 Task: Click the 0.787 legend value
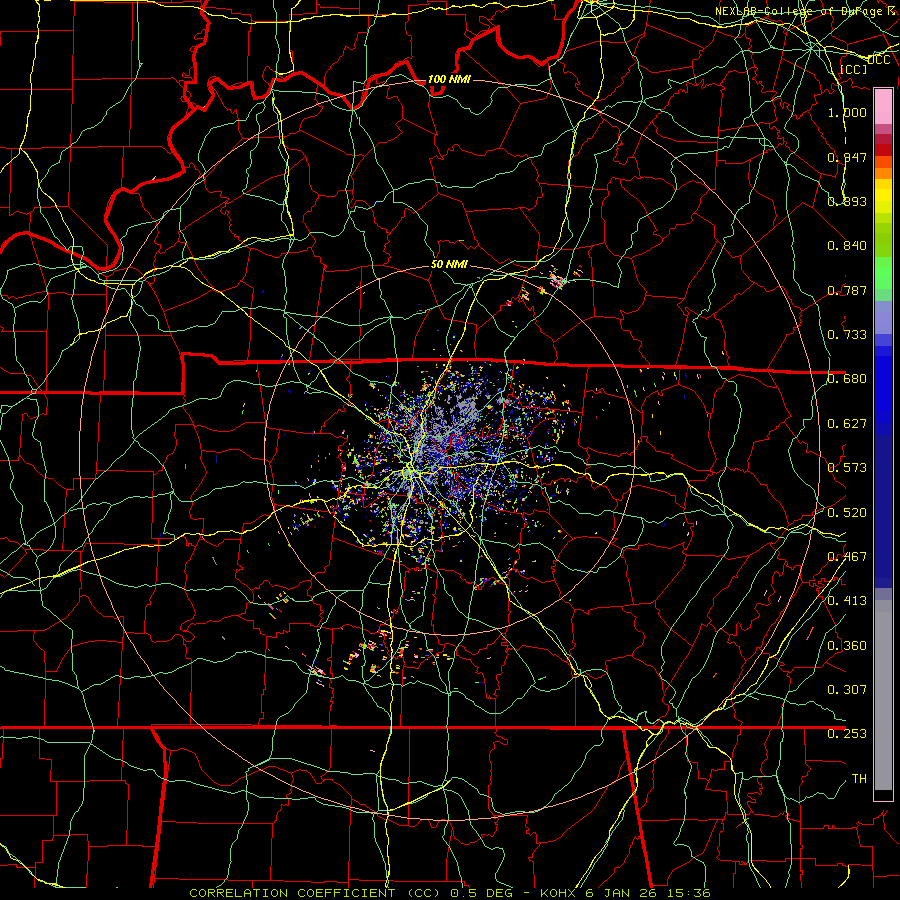pos(847,290)
